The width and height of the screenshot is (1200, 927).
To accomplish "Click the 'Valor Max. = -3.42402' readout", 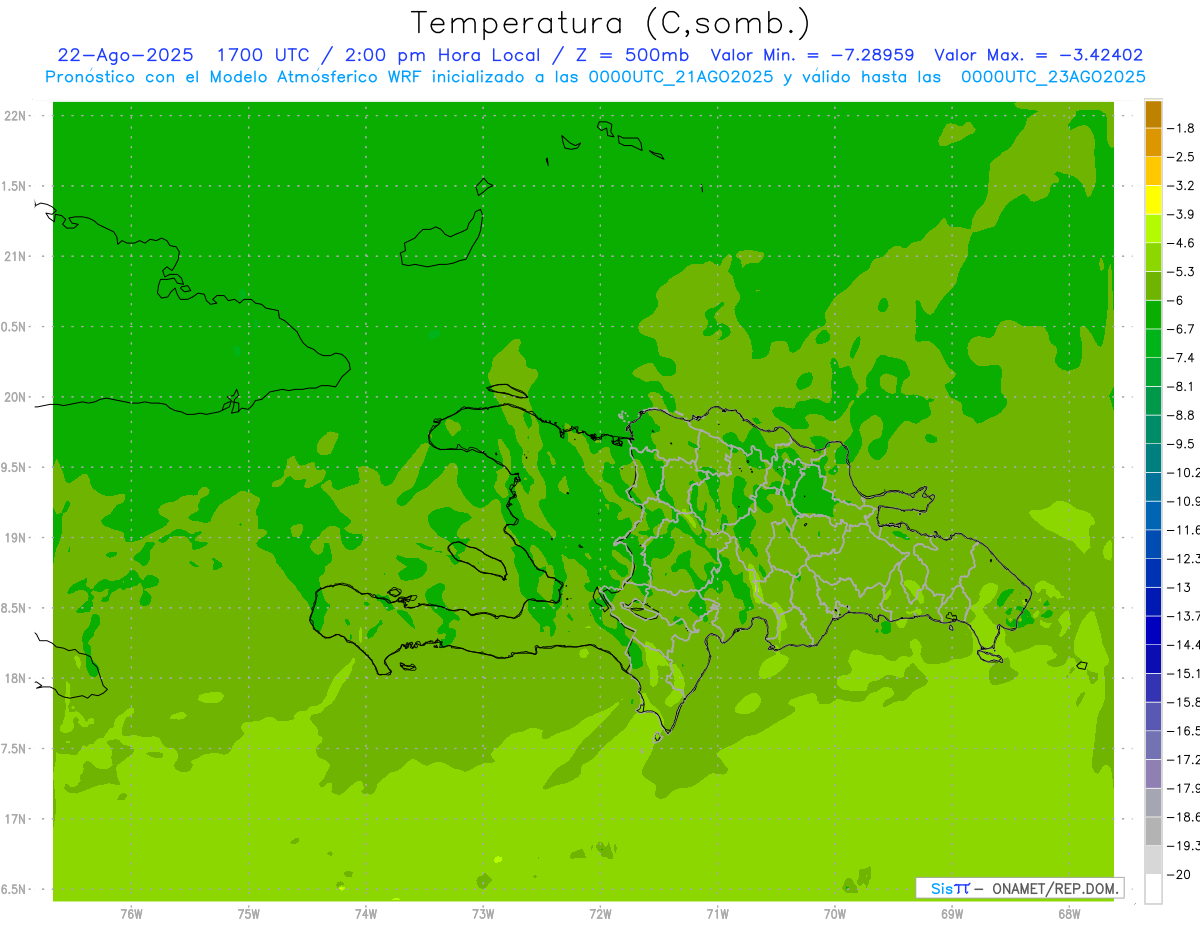I will [x=1038, y=55].
